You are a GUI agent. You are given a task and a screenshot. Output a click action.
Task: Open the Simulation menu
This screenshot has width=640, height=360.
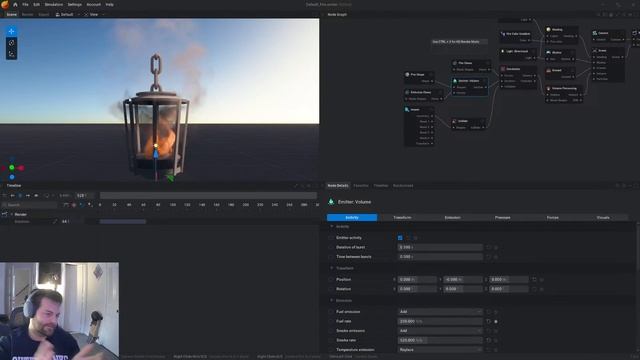[x=54, y=4]
